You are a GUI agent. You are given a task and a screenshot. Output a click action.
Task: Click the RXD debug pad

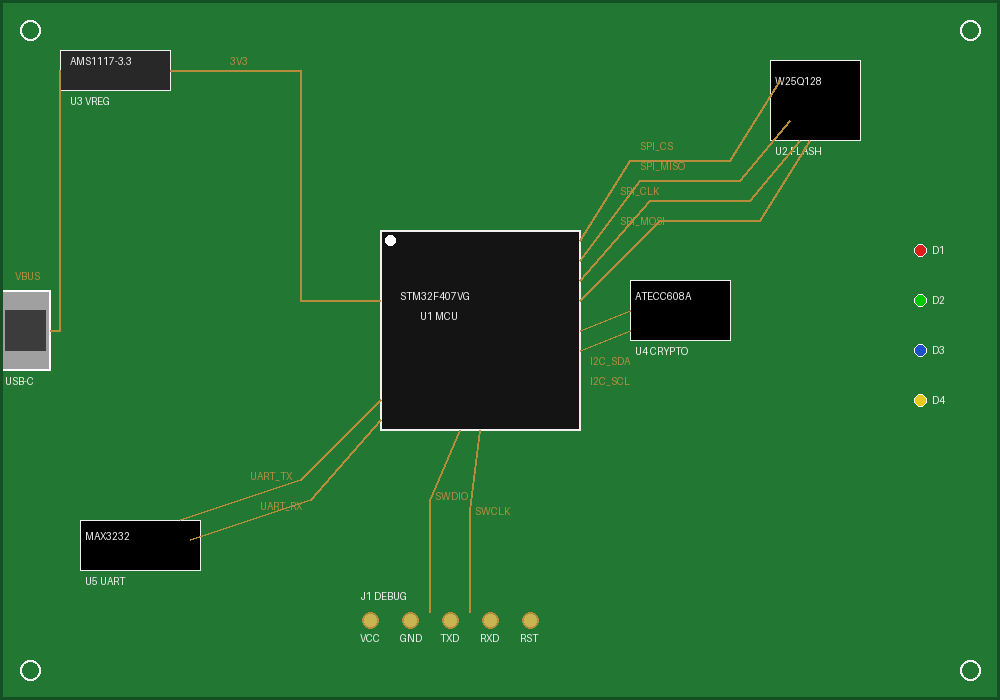click(x=490, y=620)
